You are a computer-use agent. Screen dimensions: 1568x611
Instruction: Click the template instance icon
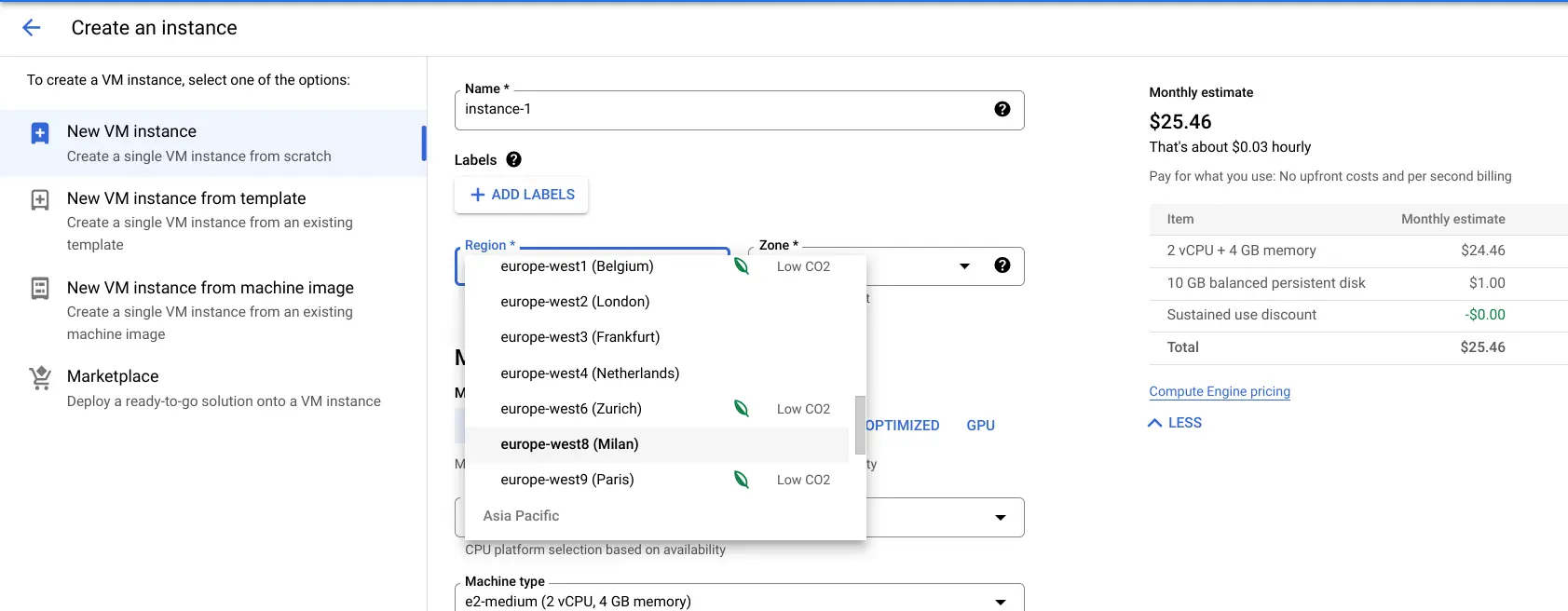[x=40, y=200]
